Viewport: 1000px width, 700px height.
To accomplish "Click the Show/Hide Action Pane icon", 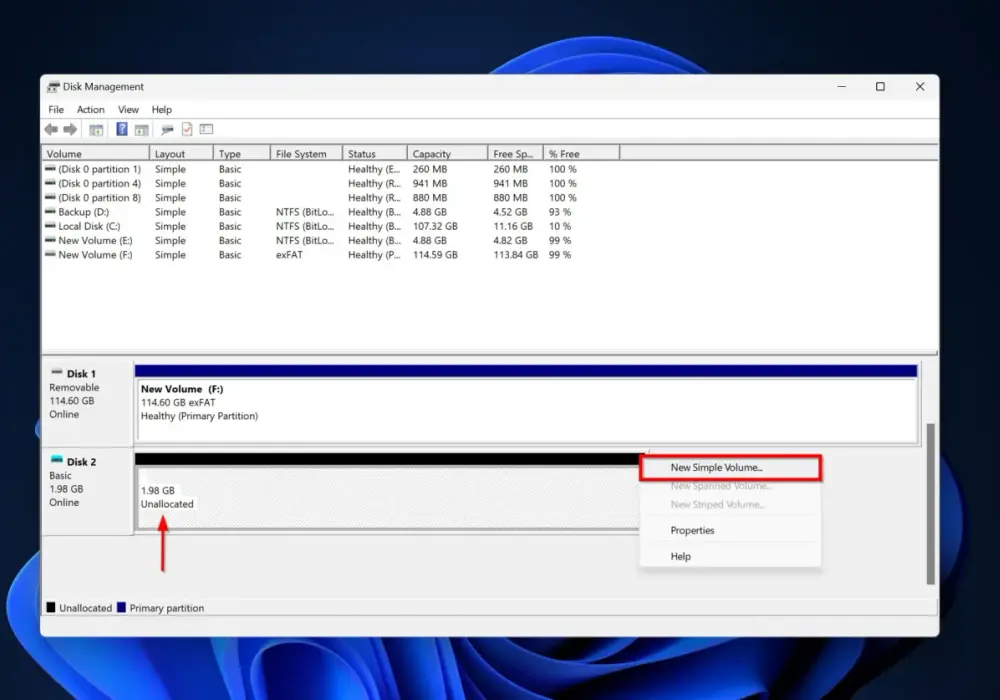I will point(142,130).
